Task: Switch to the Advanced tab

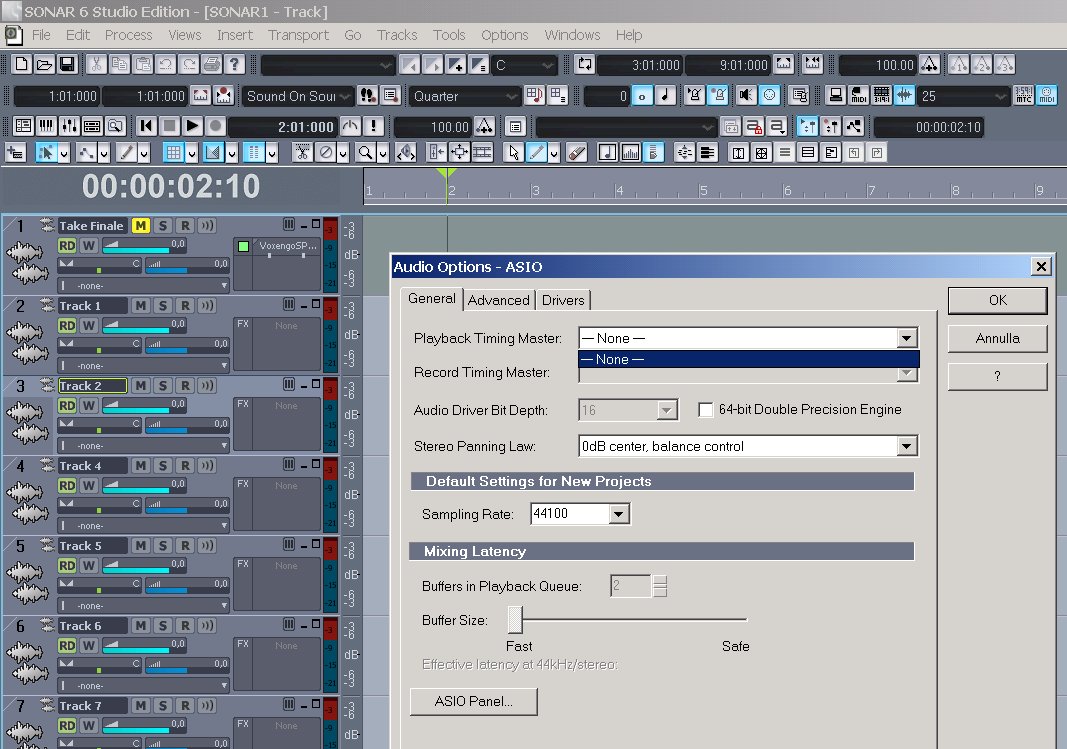Action: pos(499,300)
